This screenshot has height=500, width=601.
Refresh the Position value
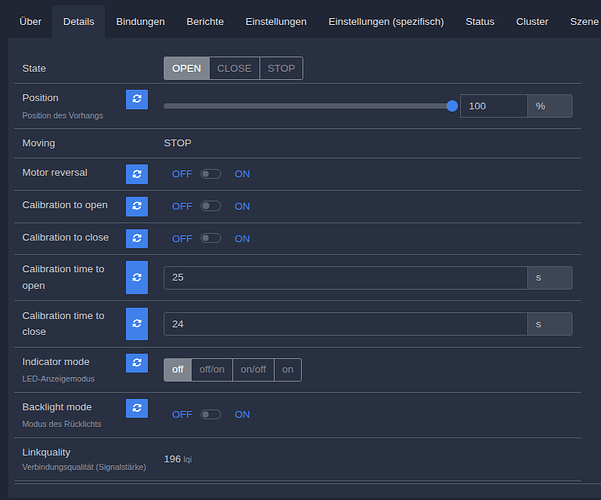137,99
